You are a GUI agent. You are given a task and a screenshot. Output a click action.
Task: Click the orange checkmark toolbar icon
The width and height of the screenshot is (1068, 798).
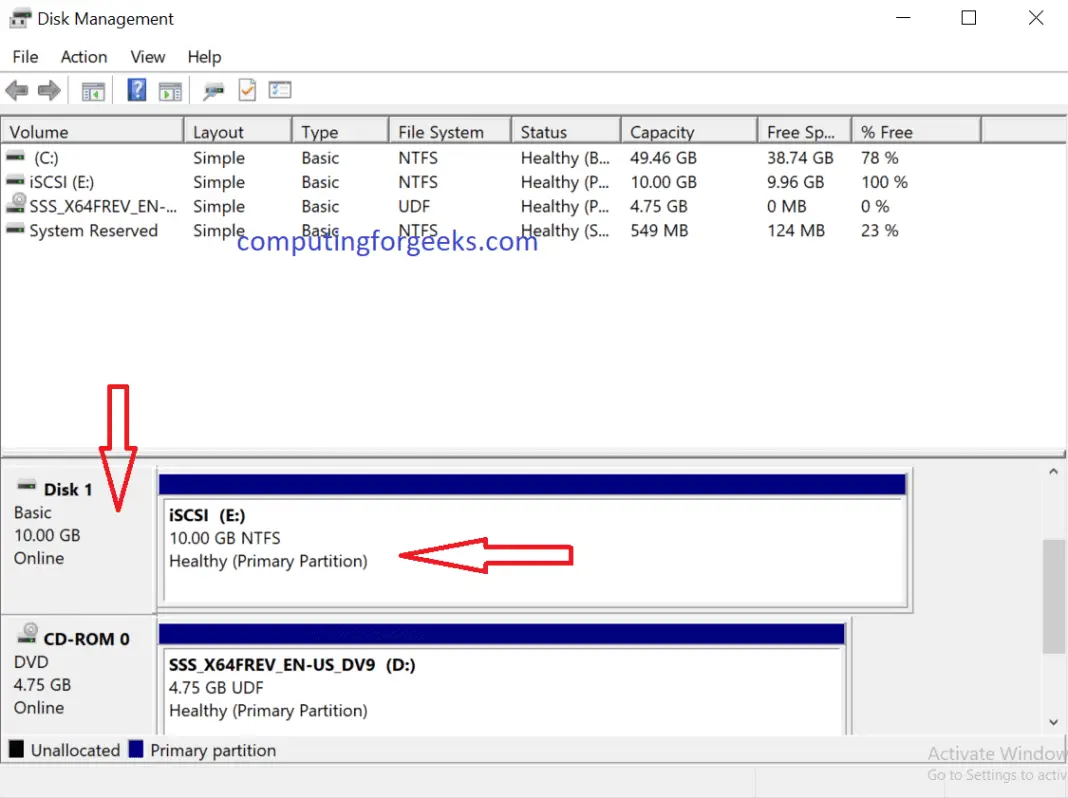(246, 90)
